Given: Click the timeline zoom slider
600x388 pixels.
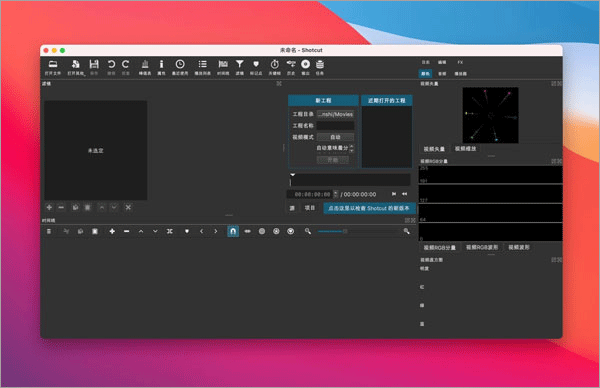Looking at the screenshot, I should (332, 231).
